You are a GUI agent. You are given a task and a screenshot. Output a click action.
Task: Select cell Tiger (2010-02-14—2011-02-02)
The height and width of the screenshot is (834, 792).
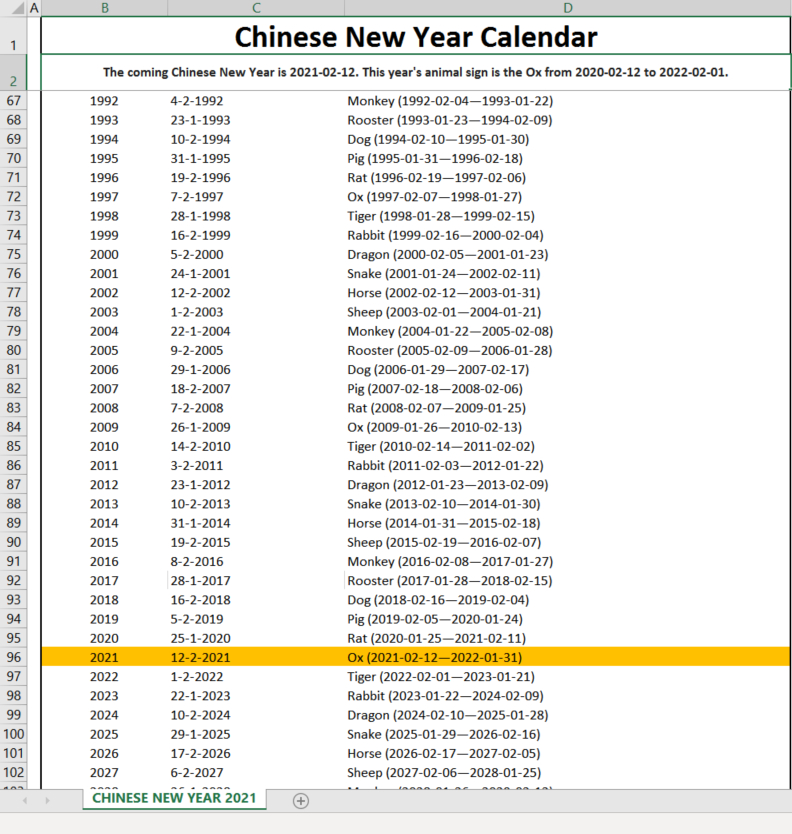[568, 446]
